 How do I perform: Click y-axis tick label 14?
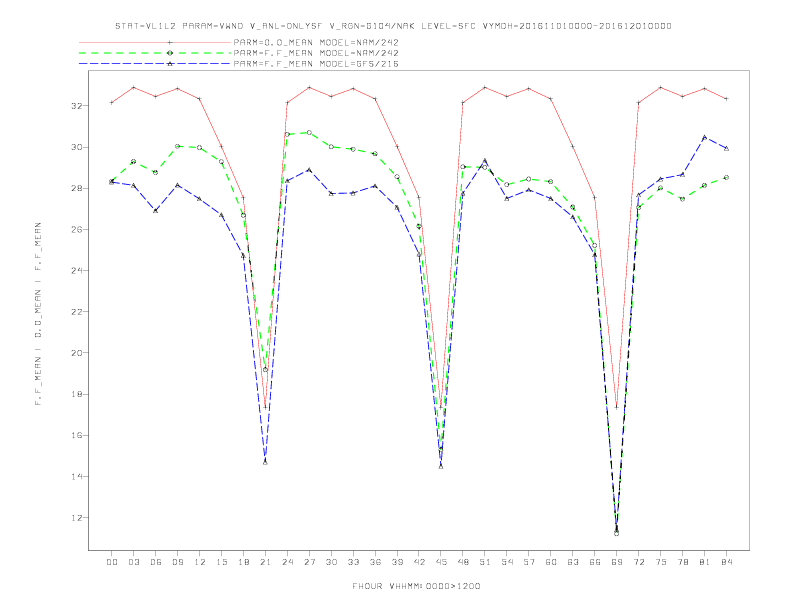tap(77, 477)
